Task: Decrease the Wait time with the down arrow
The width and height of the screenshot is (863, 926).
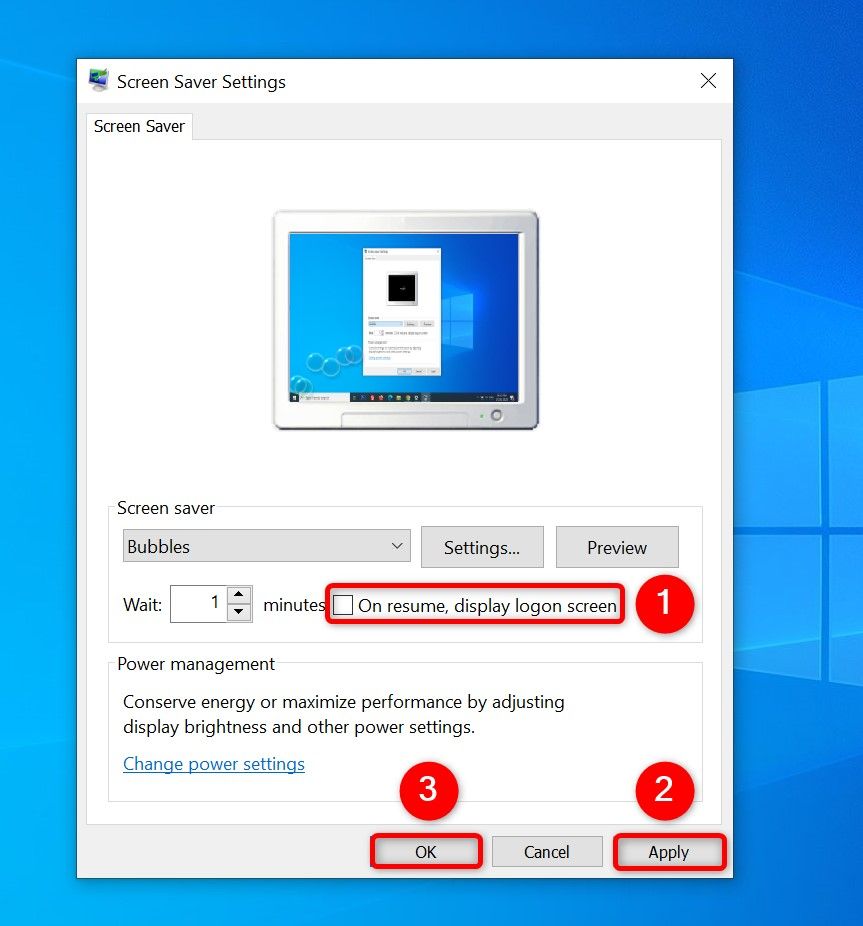Action: click(237, 611)
